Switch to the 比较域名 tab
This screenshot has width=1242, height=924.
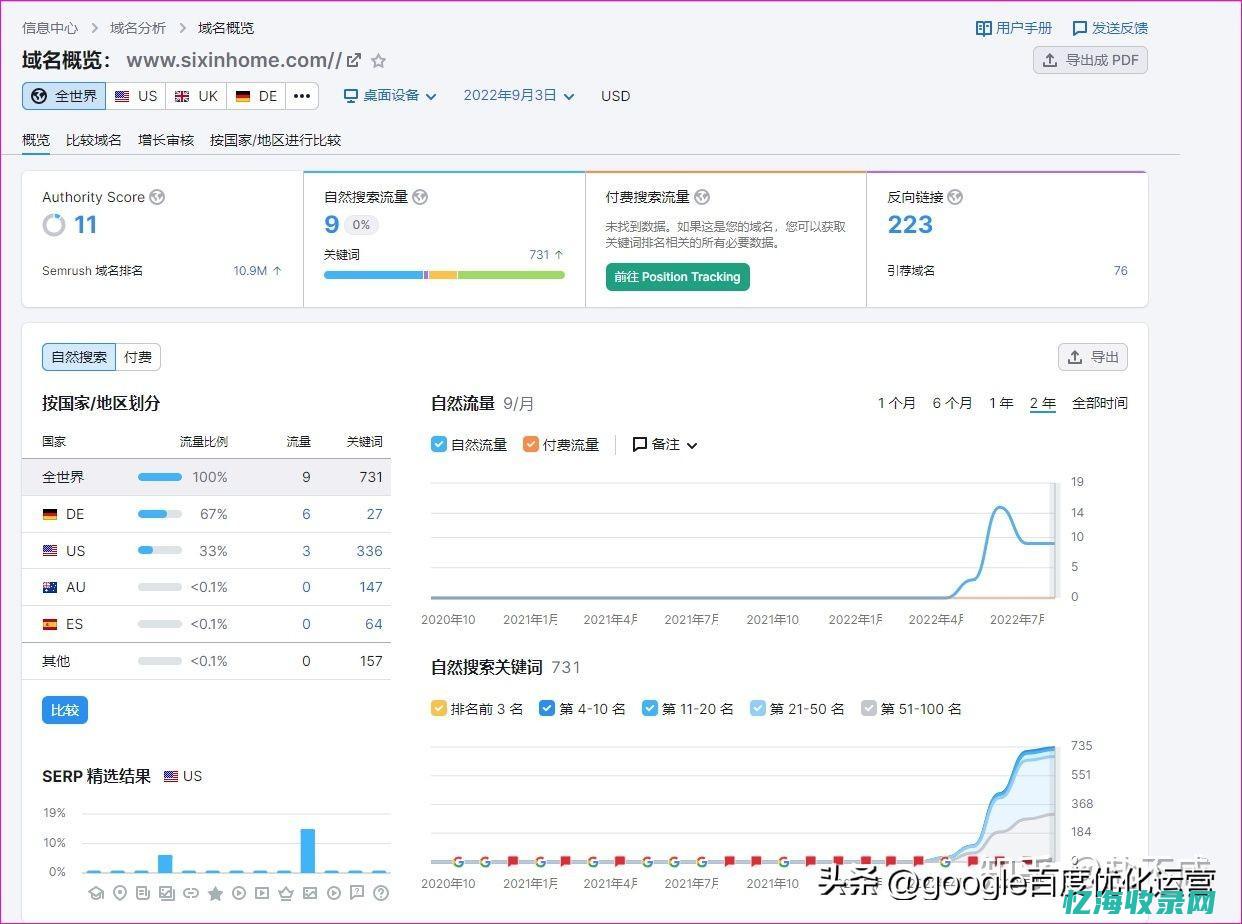tap(93, 140)
